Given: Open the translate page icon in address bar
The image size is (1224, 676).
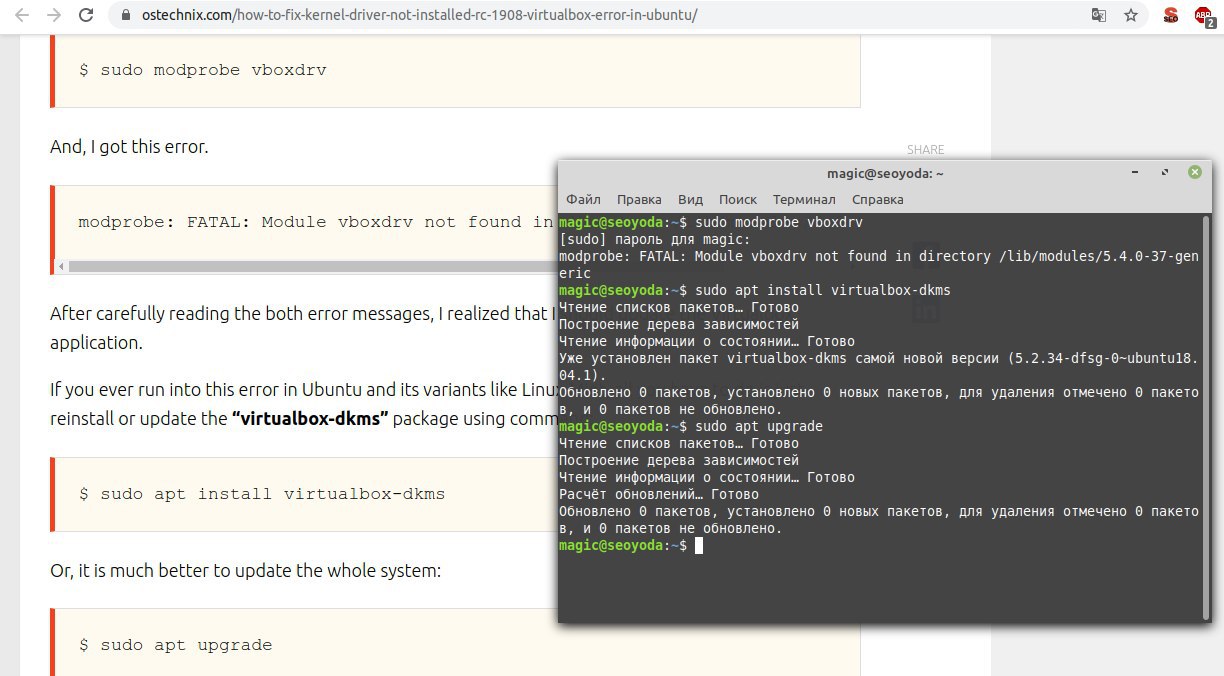Looking at the screenshot, I should [1098, 16].
